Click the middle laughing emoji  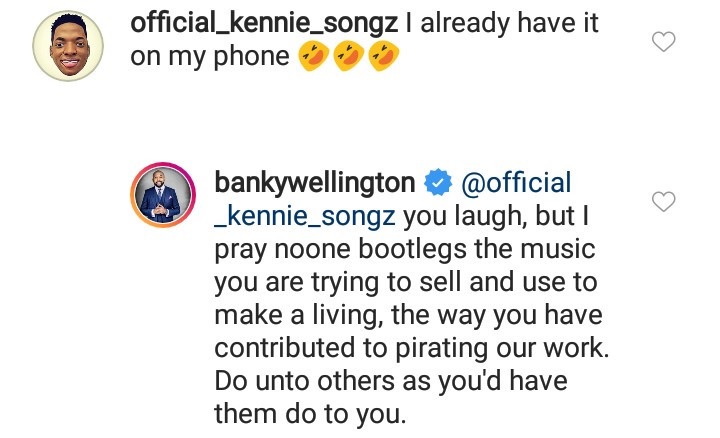point(345,57)
